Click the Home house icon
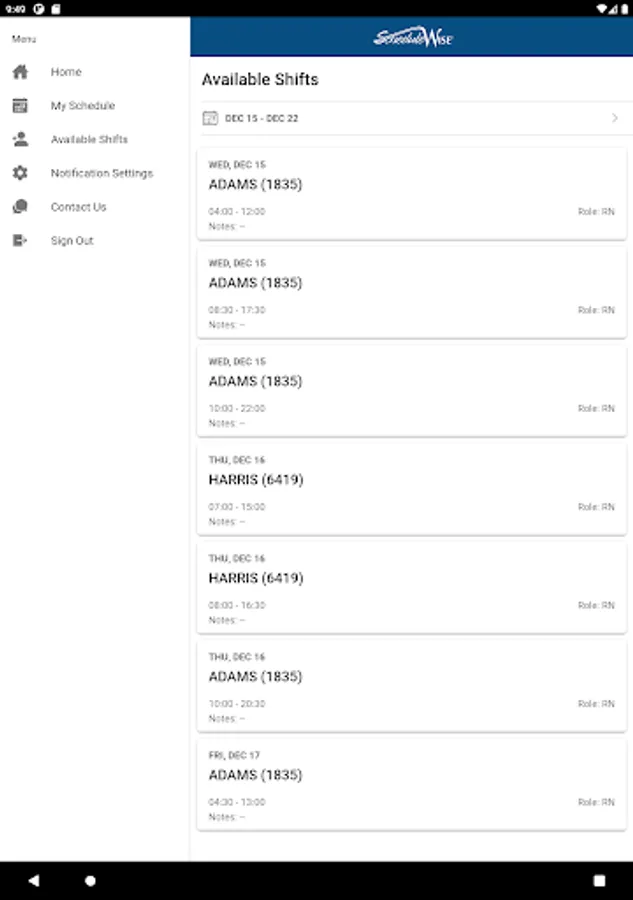 coord(20,72)
